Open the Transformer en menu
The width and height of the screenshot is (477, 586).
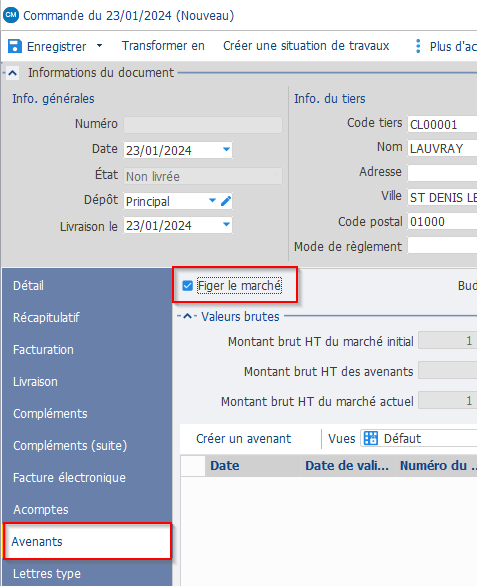[x=163, y=46]
